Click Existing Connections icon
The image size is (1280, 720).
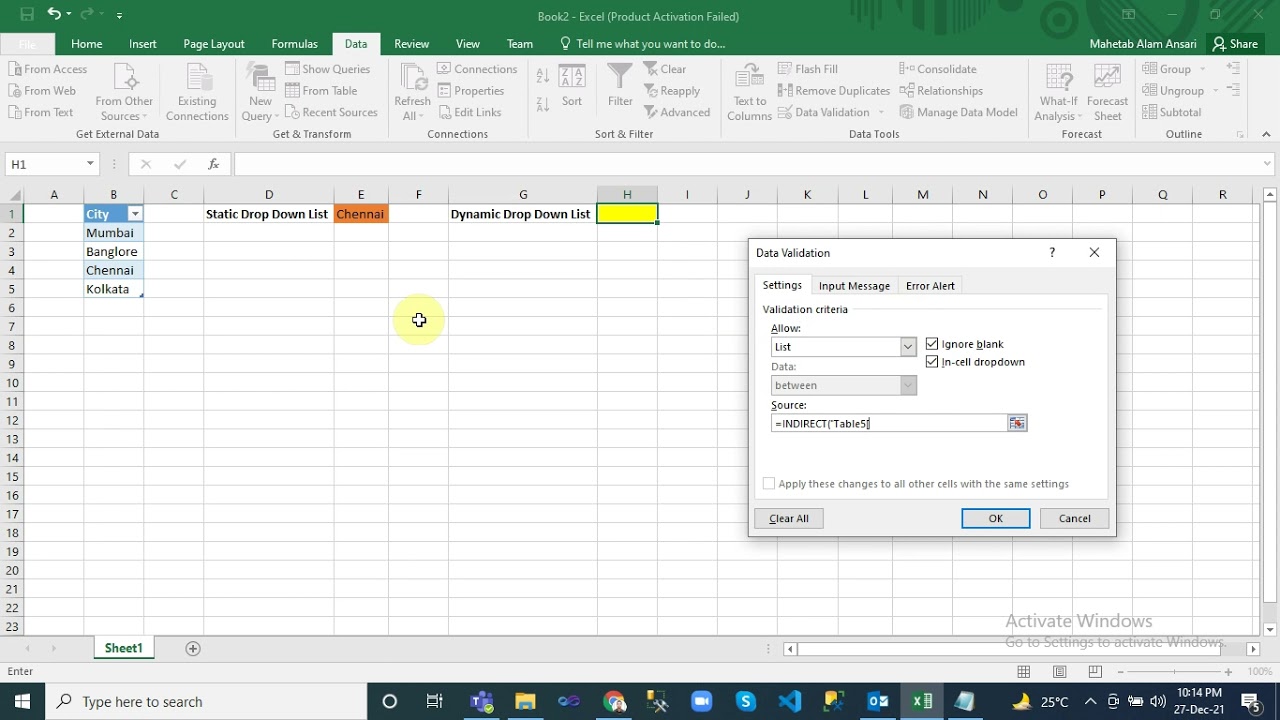point(197,92)
